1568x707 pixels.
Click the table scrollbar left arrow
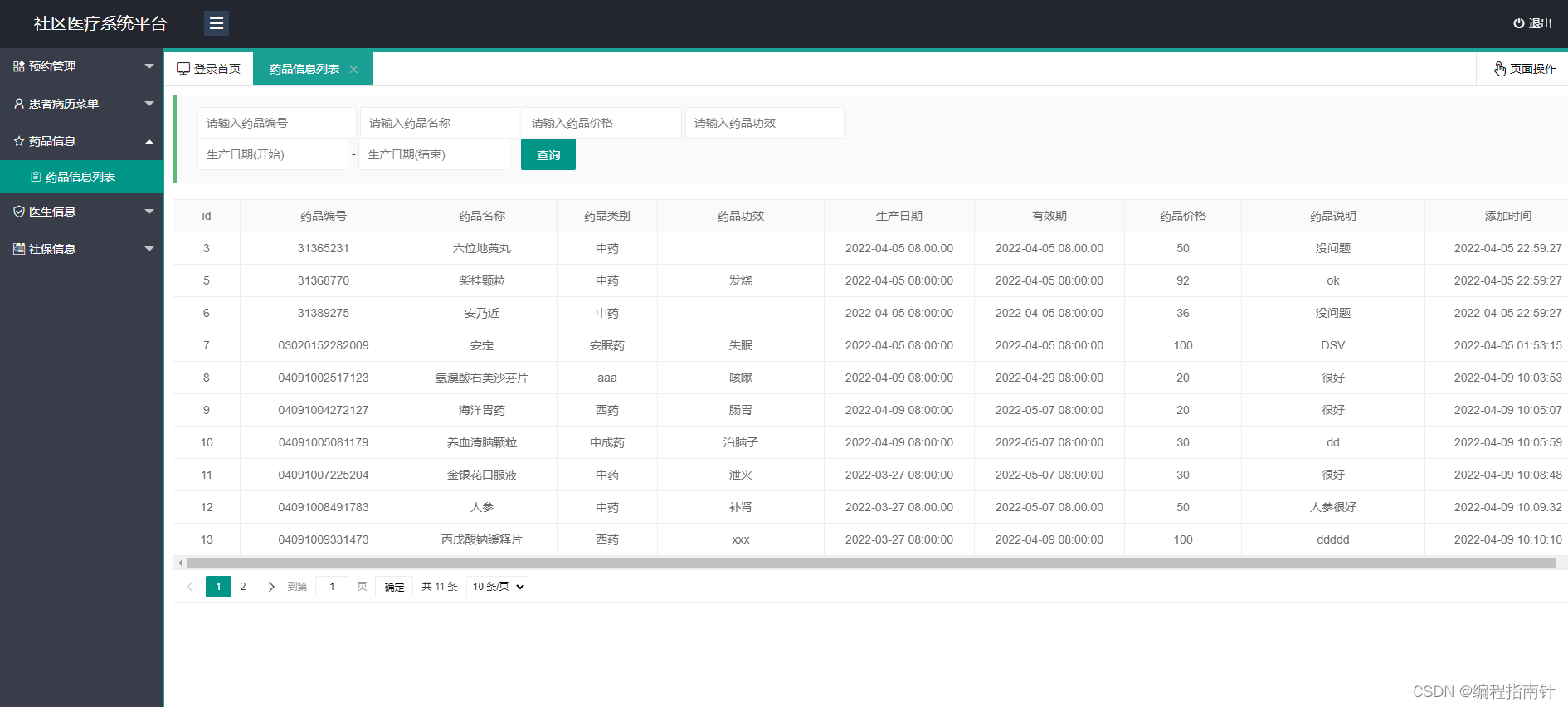(x=180, y=563)
